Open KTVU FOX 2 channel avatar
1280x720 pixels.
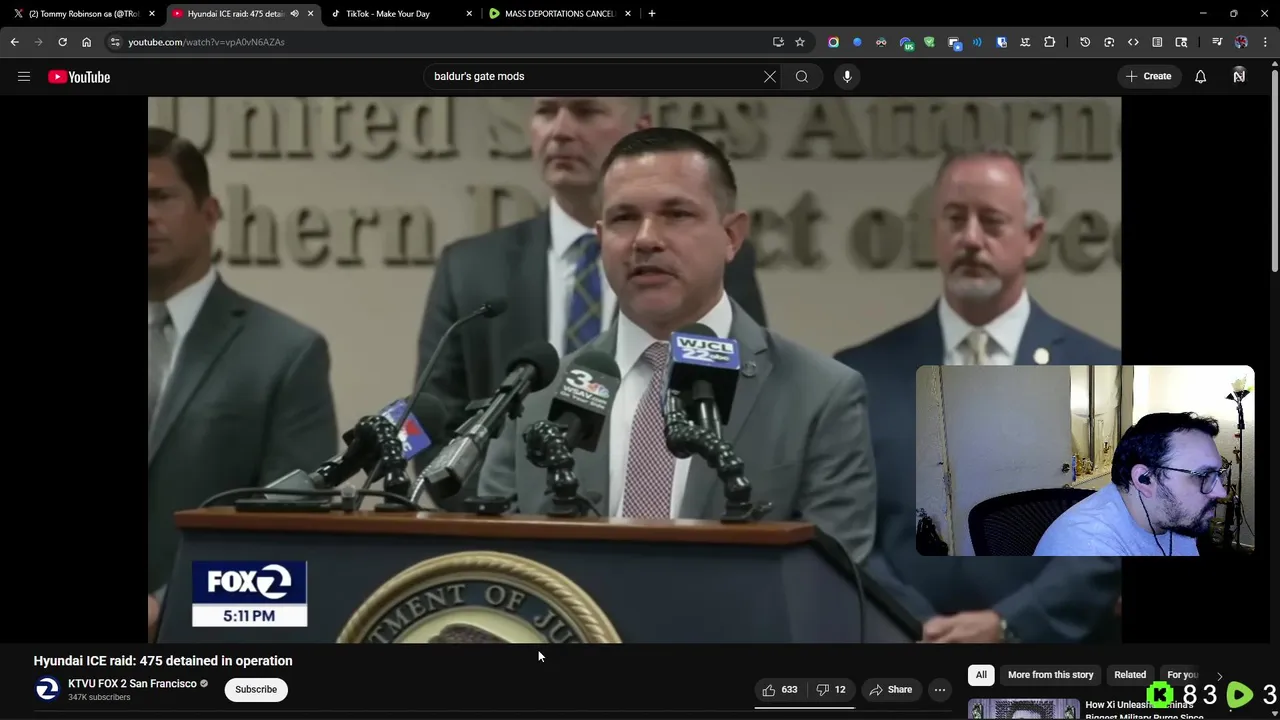47,689
